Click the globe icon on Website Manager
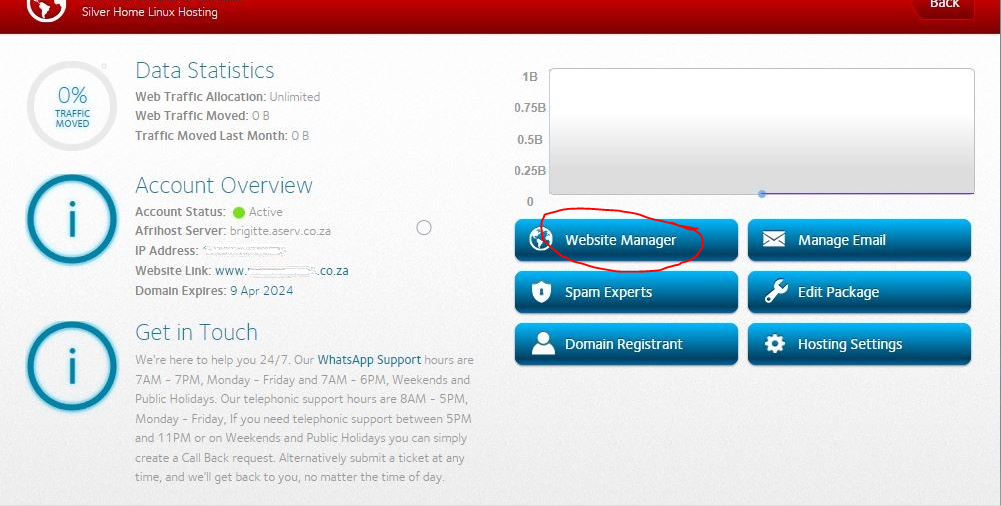Image resolution: width=1001 pixels, height=506 pixels. [541, 240]
